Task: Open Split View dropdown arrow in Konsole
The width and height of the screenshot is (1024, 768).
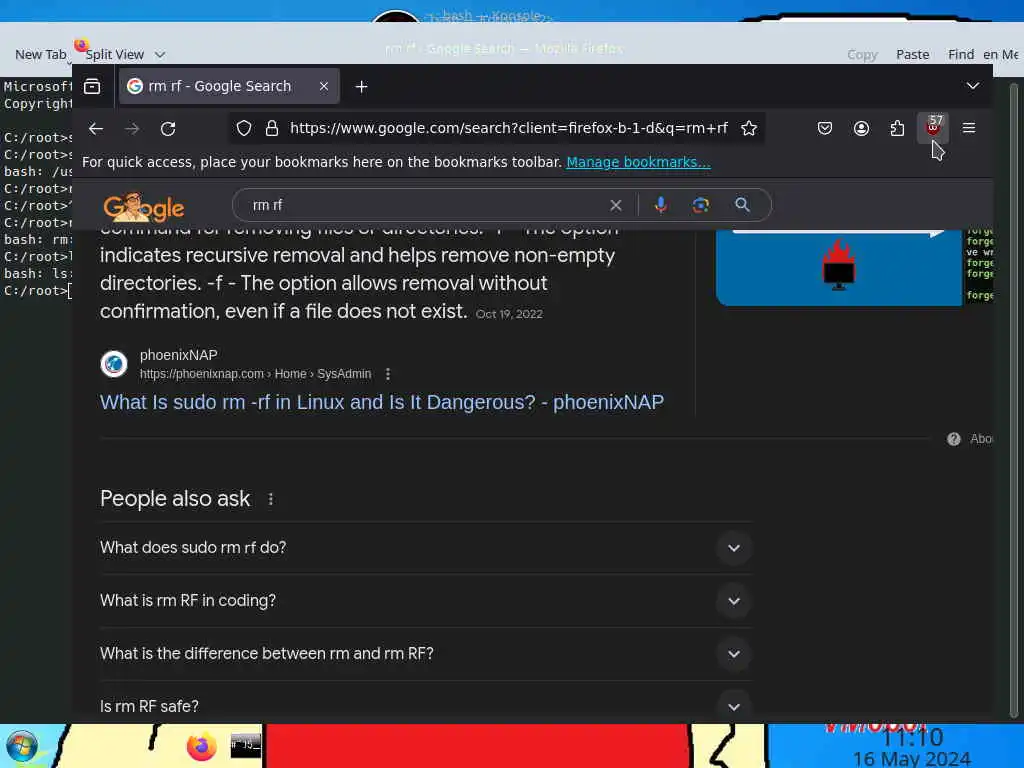Action: point(160,55)
